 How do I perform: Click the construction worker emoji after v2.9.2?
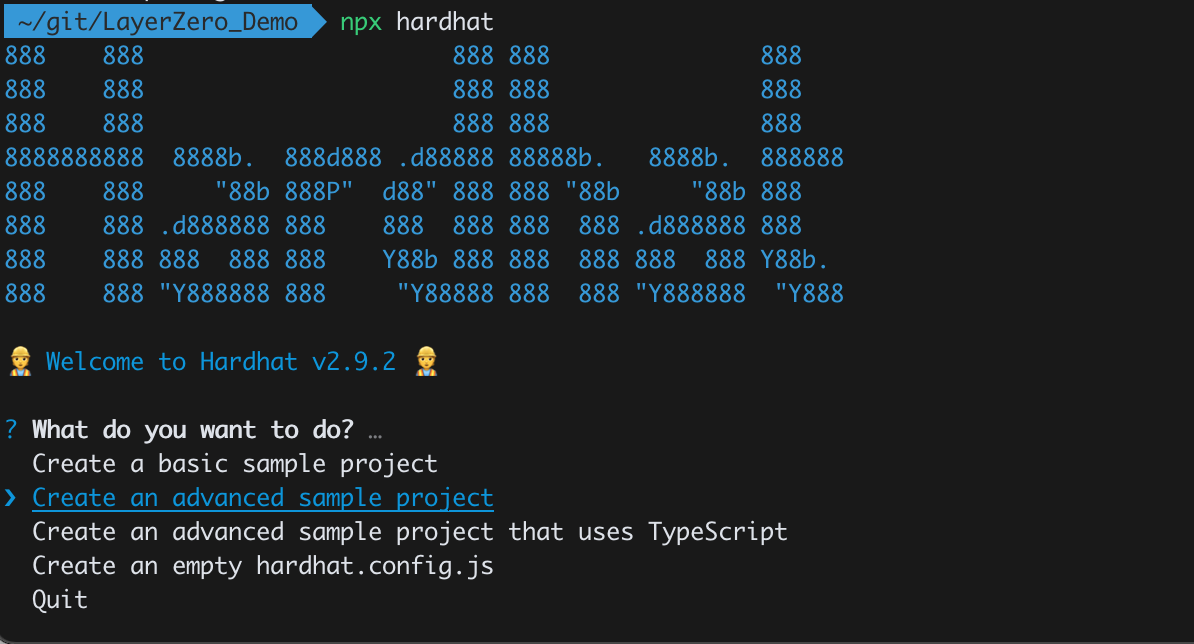426,362
